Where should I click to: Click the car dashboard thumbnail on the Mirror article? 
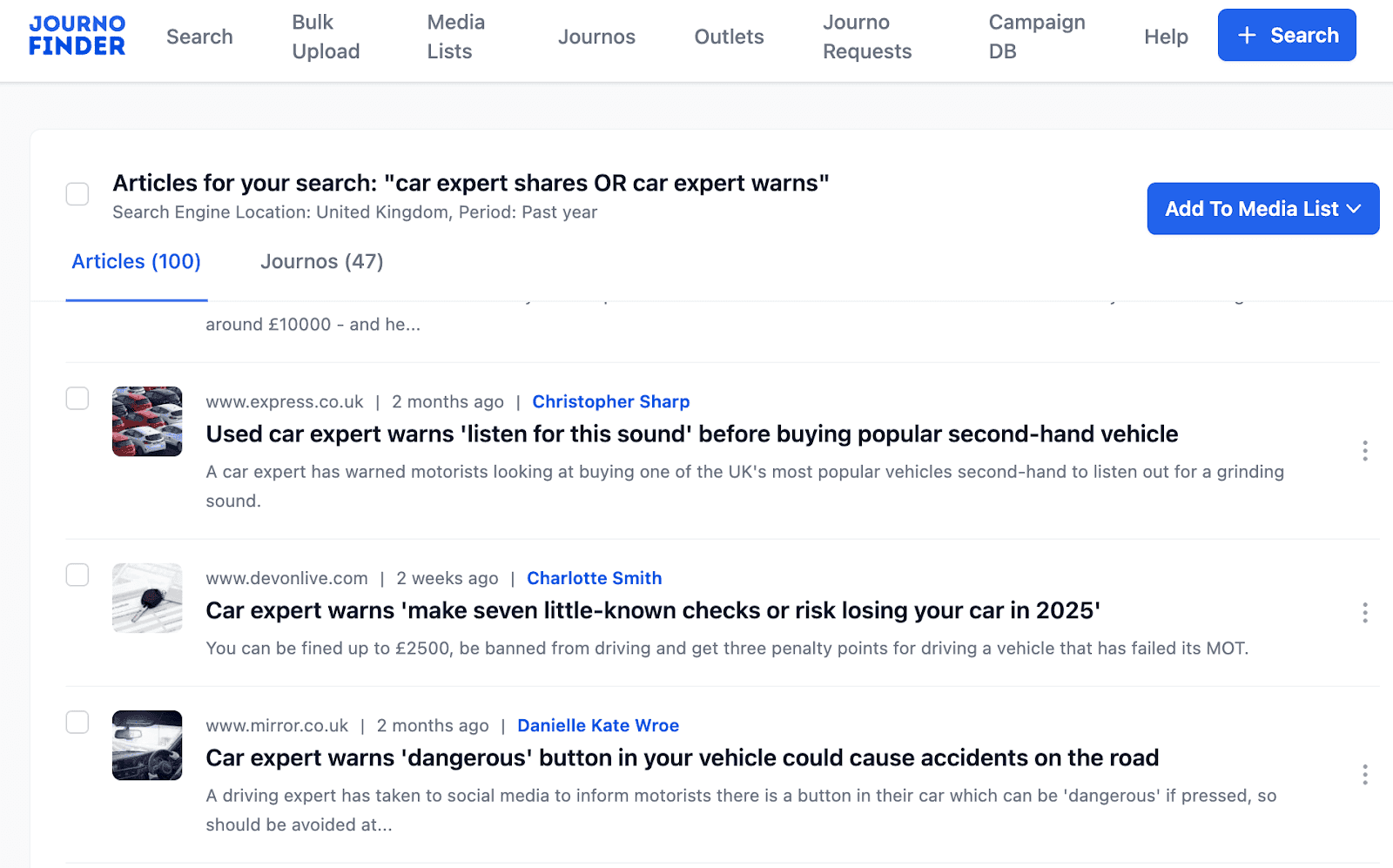(146, 746)
